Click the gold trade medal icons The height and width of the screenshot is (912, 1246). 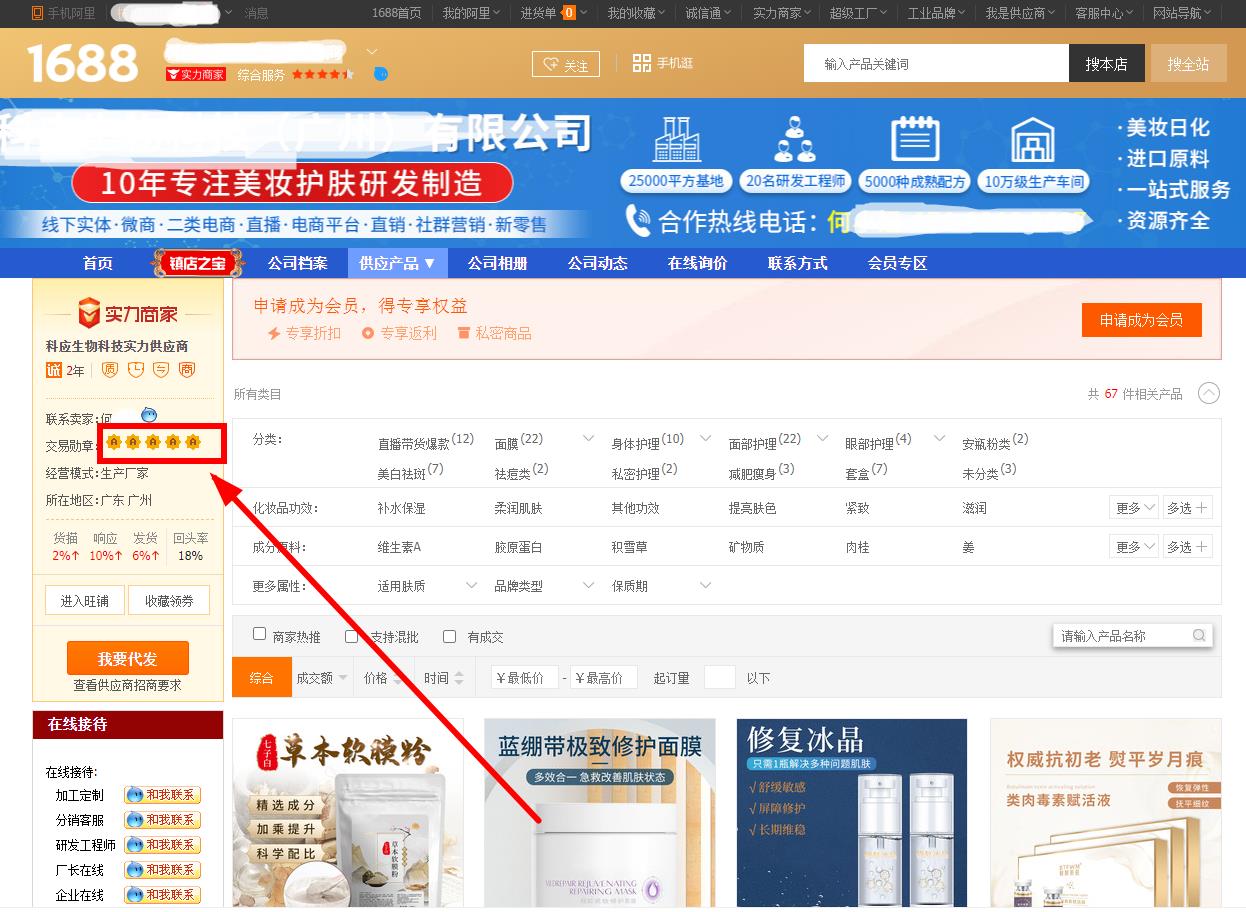(154, 442)
